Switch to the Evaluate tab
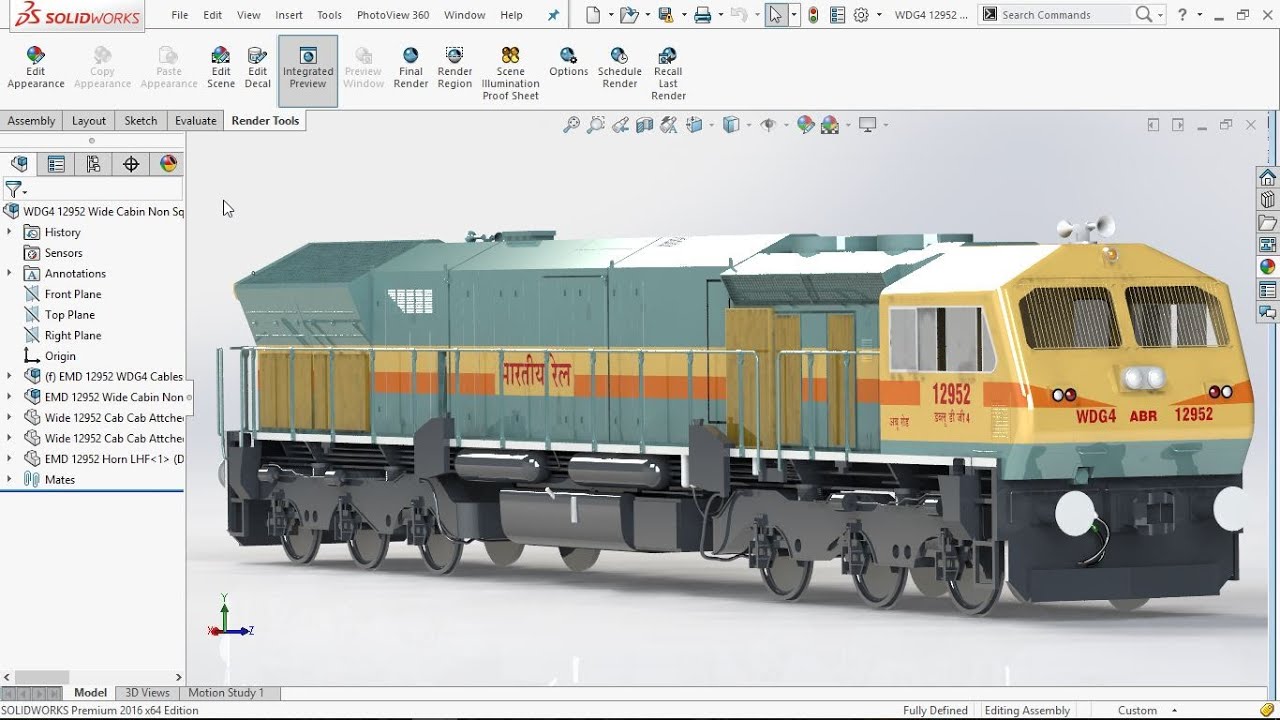The width and height of the screenshot is (1280, 720). pos(196,121)
